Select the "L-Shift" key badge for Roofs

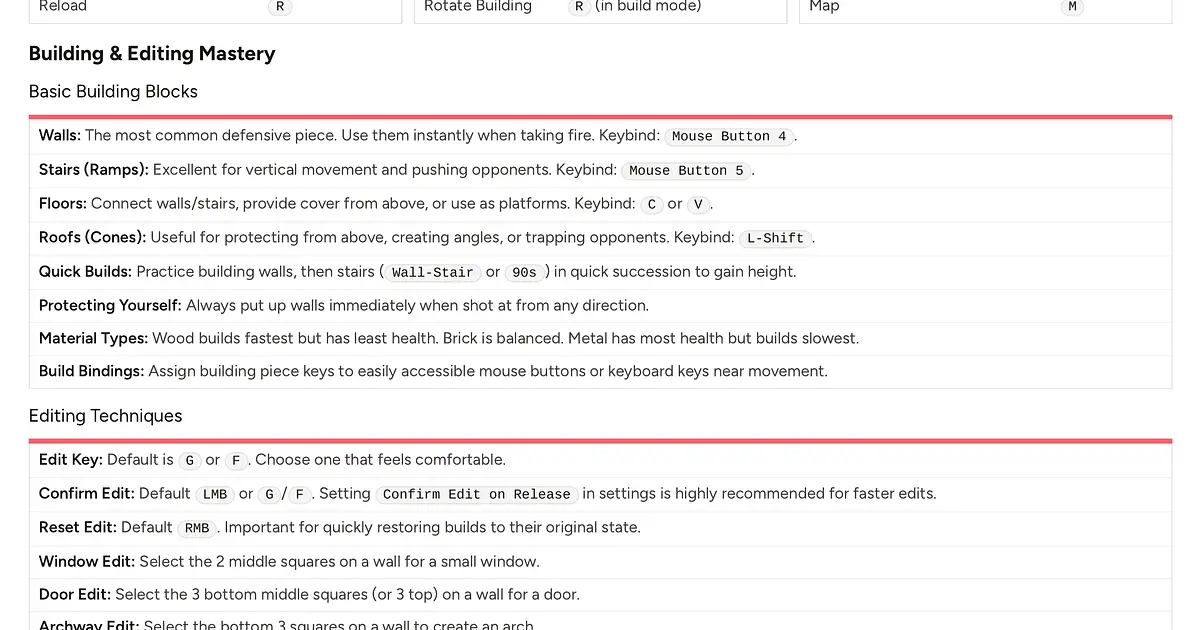click(775, 238)
